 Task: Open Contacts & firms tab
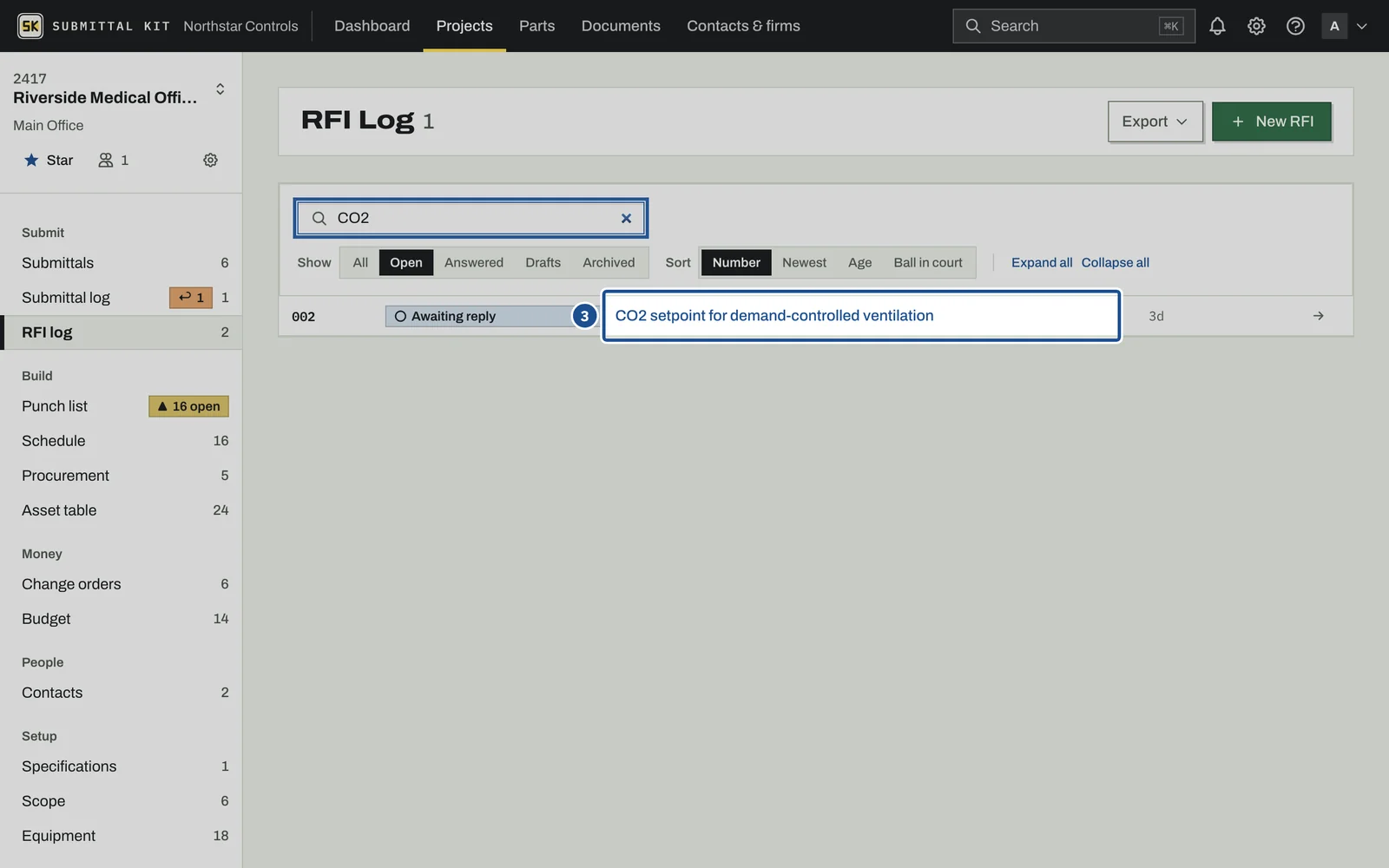743,26
